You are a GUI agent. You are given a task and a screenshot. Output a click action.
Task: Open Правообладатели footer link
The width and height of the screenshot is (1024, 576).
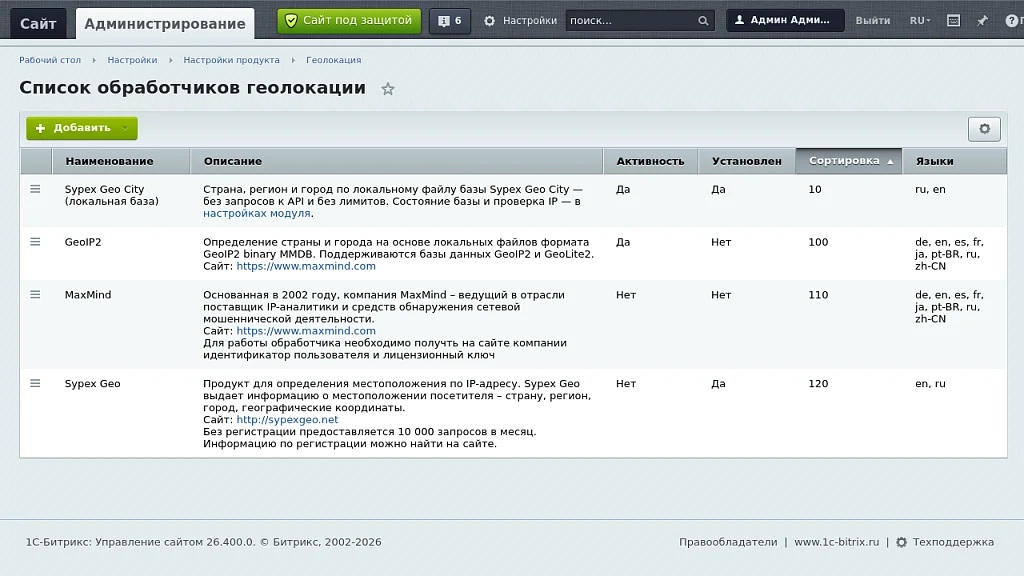[728, 542]
